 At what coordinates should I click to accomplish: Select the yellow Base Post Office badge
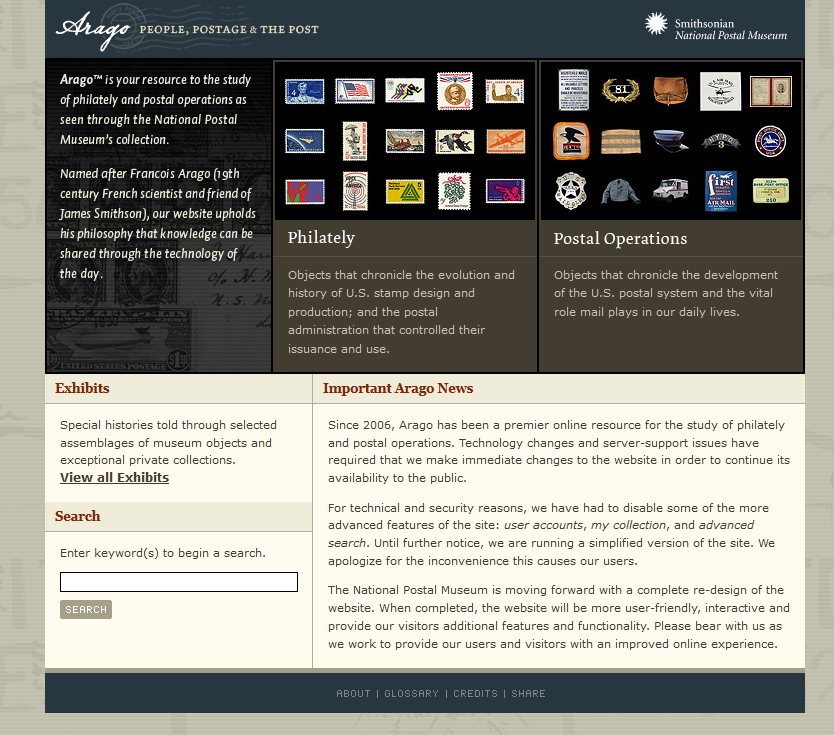(771, 190)
